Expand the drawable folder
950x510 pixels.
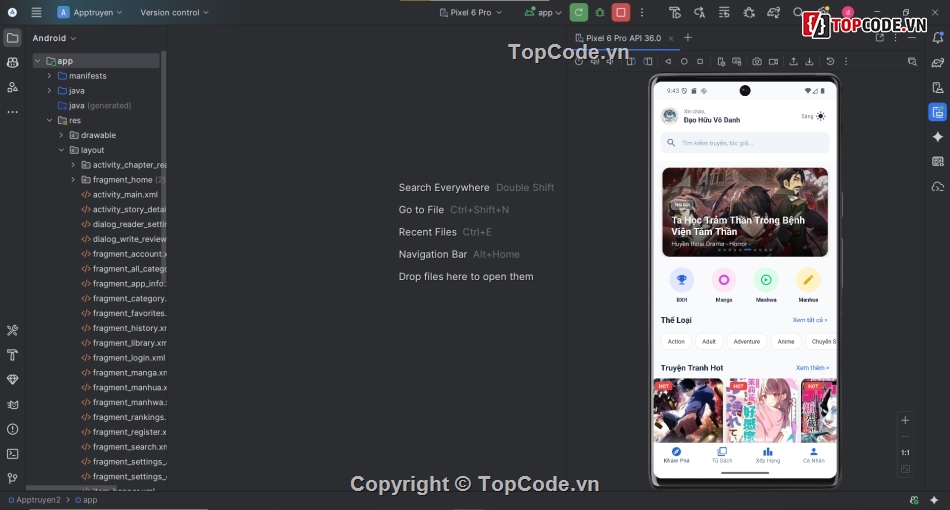click(61, 135)
